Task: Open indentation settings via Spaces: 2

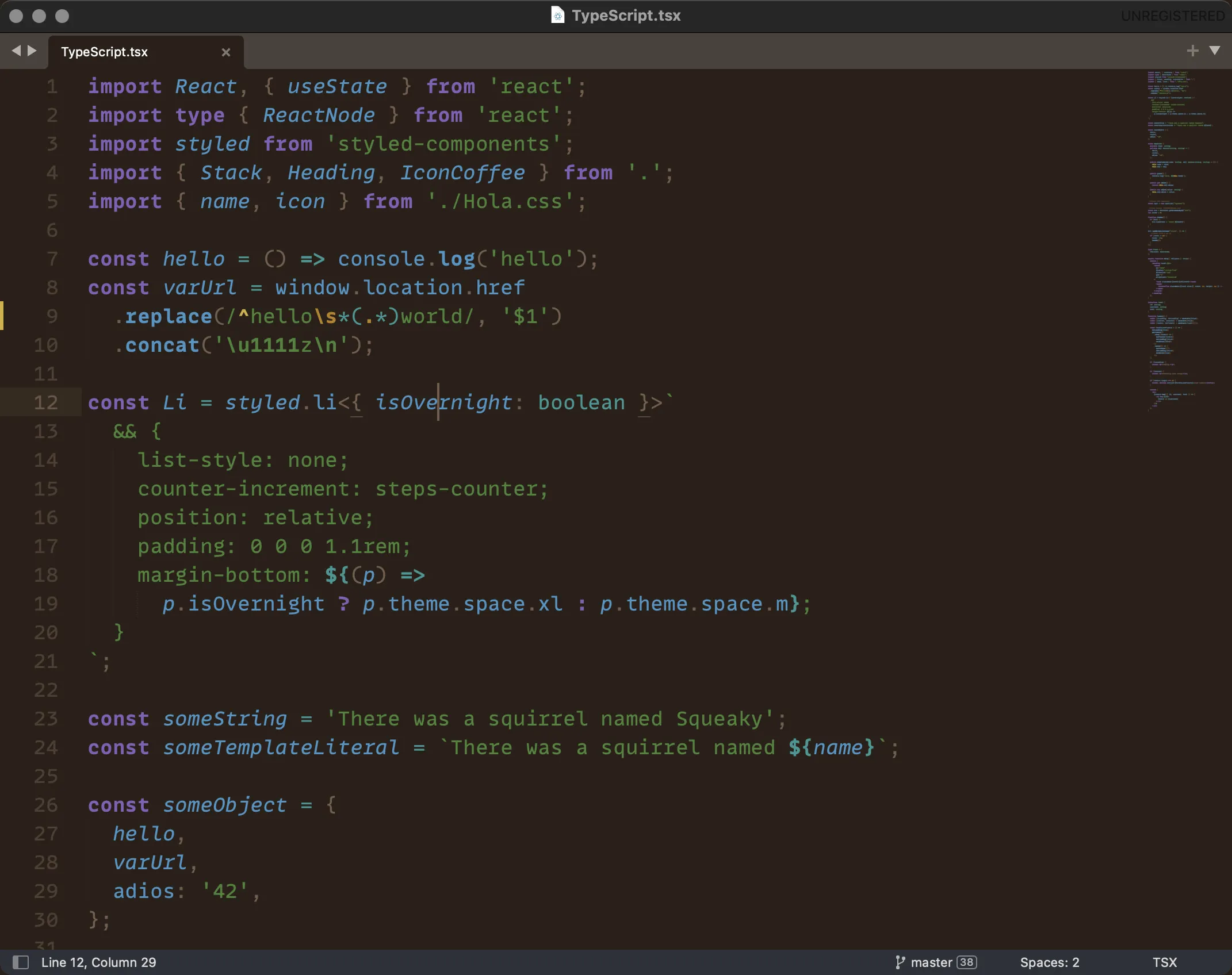Action: click(x=1049, y=961)
